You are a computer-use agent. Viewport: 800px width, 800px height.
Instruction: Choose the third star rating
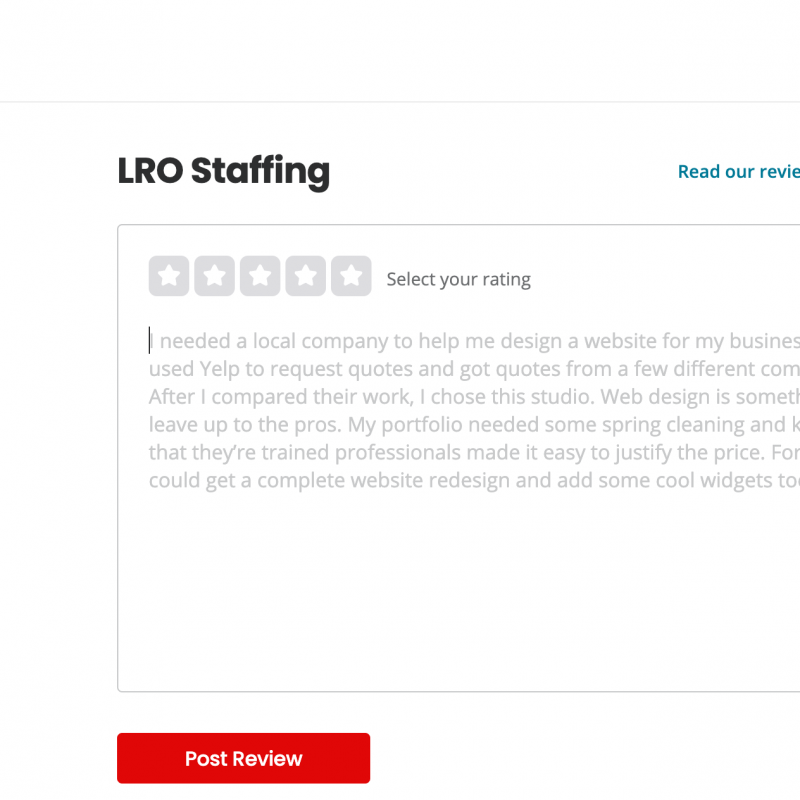pyautogui.click(x=260, y=277)
